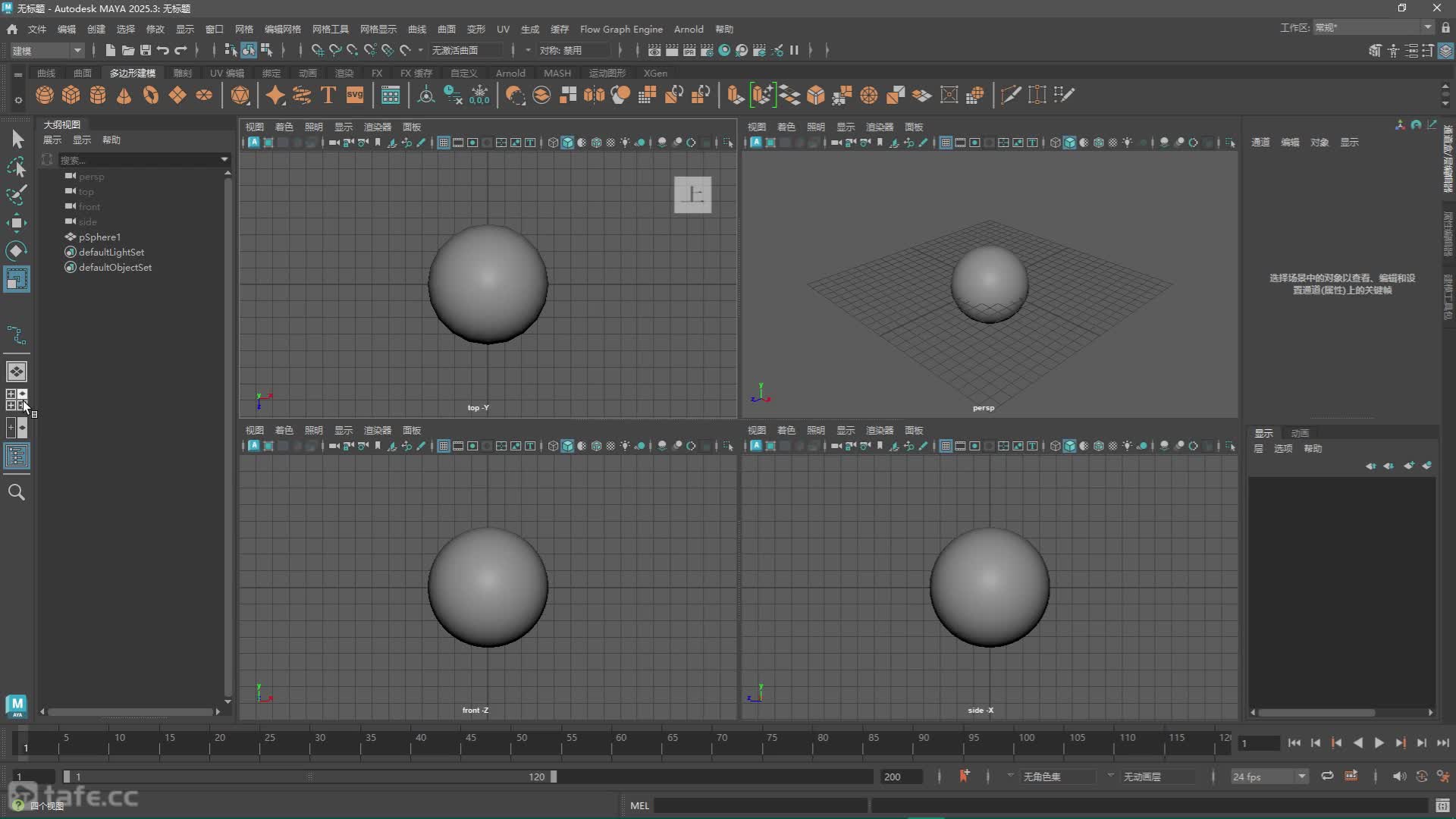Viewport: 1456px width, 819px height.
Task: Click the polygon cube shelf icon
Action: point(71,95)
